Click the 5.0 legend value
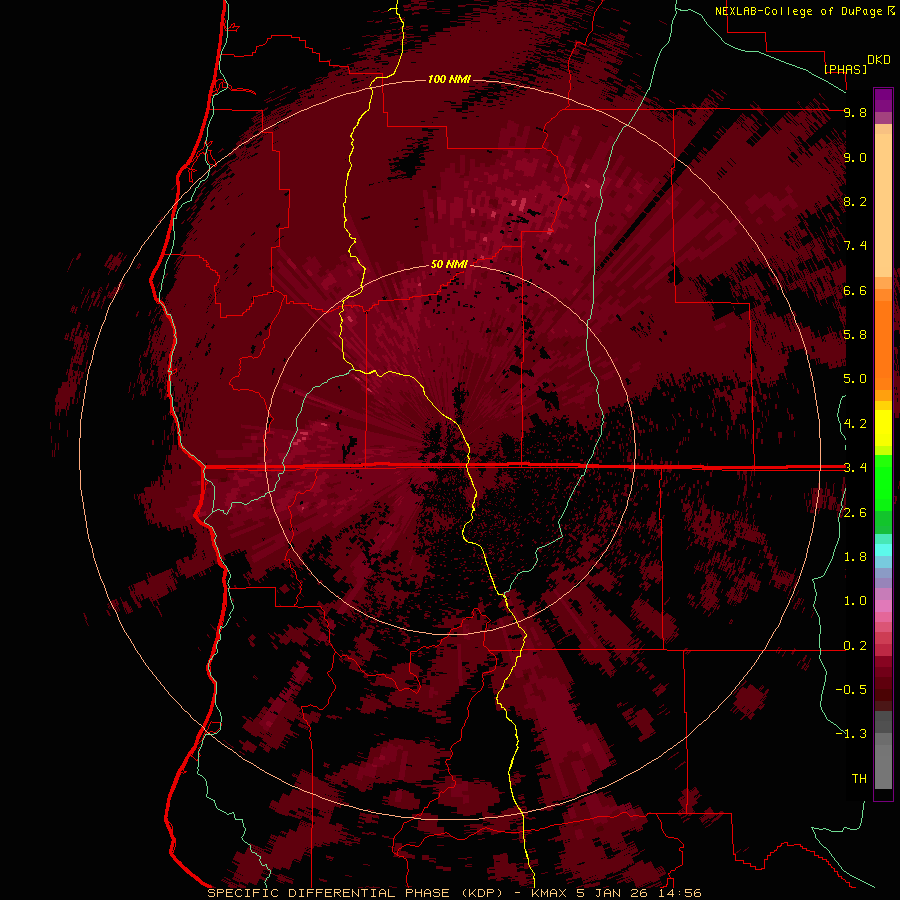The width and height of the screenshot is (900, 900). 855,379
